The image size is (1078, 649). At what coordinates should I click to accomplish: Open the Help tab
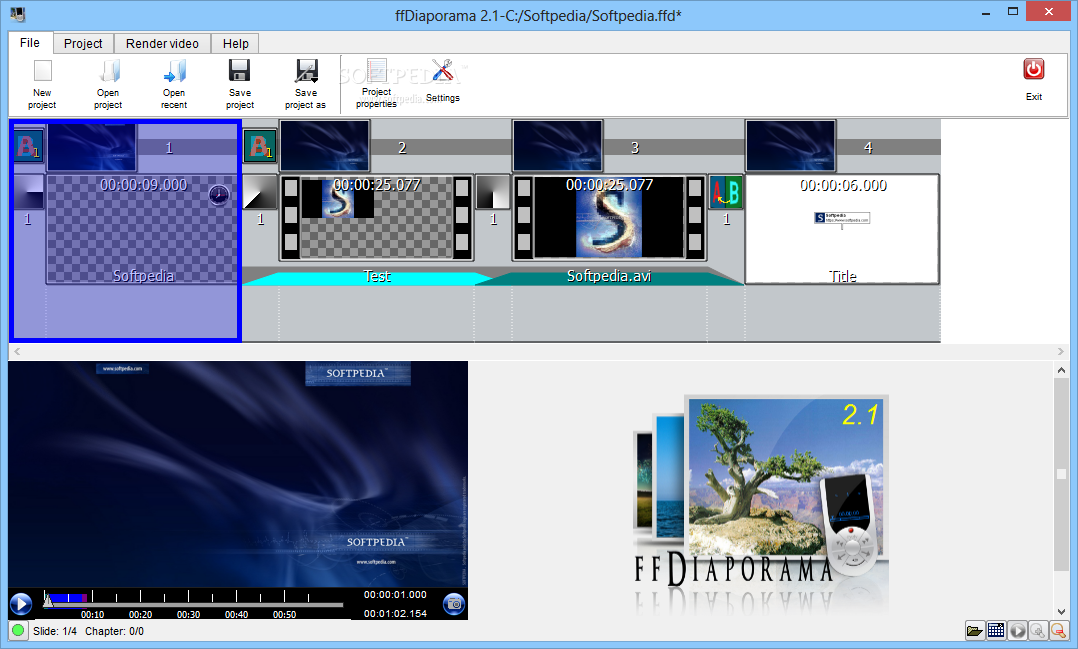[235, 43]
